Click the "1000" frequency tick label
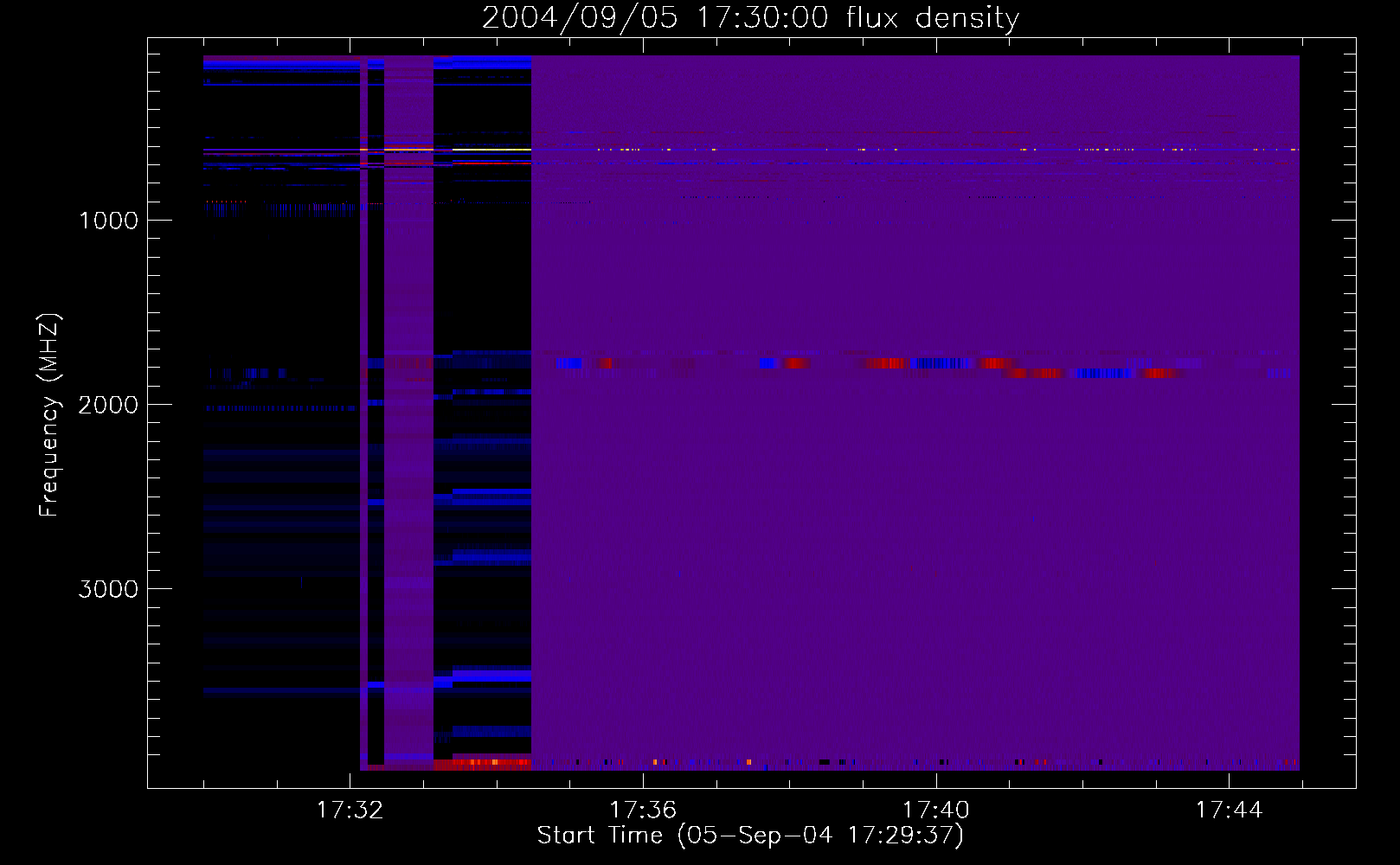Screen dimensions: 1400x865 coord(108,221)
